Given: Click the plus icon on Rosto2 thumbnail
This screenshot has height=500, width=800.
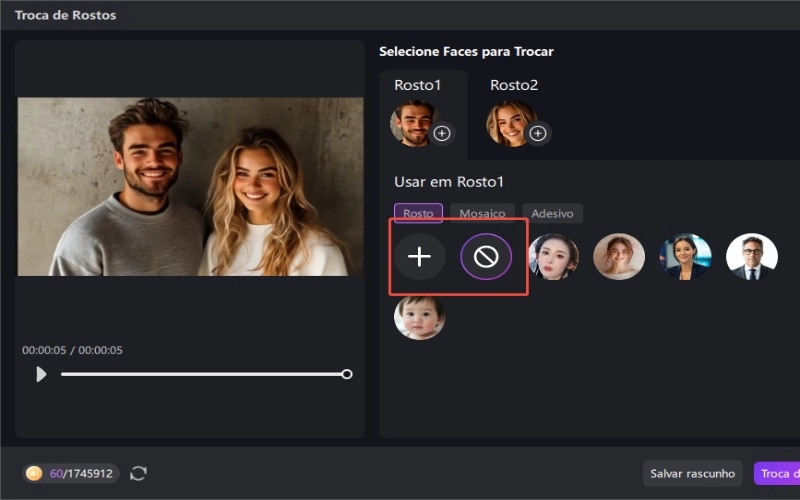Looking at the screenshot, I should (x=538, y=134).
